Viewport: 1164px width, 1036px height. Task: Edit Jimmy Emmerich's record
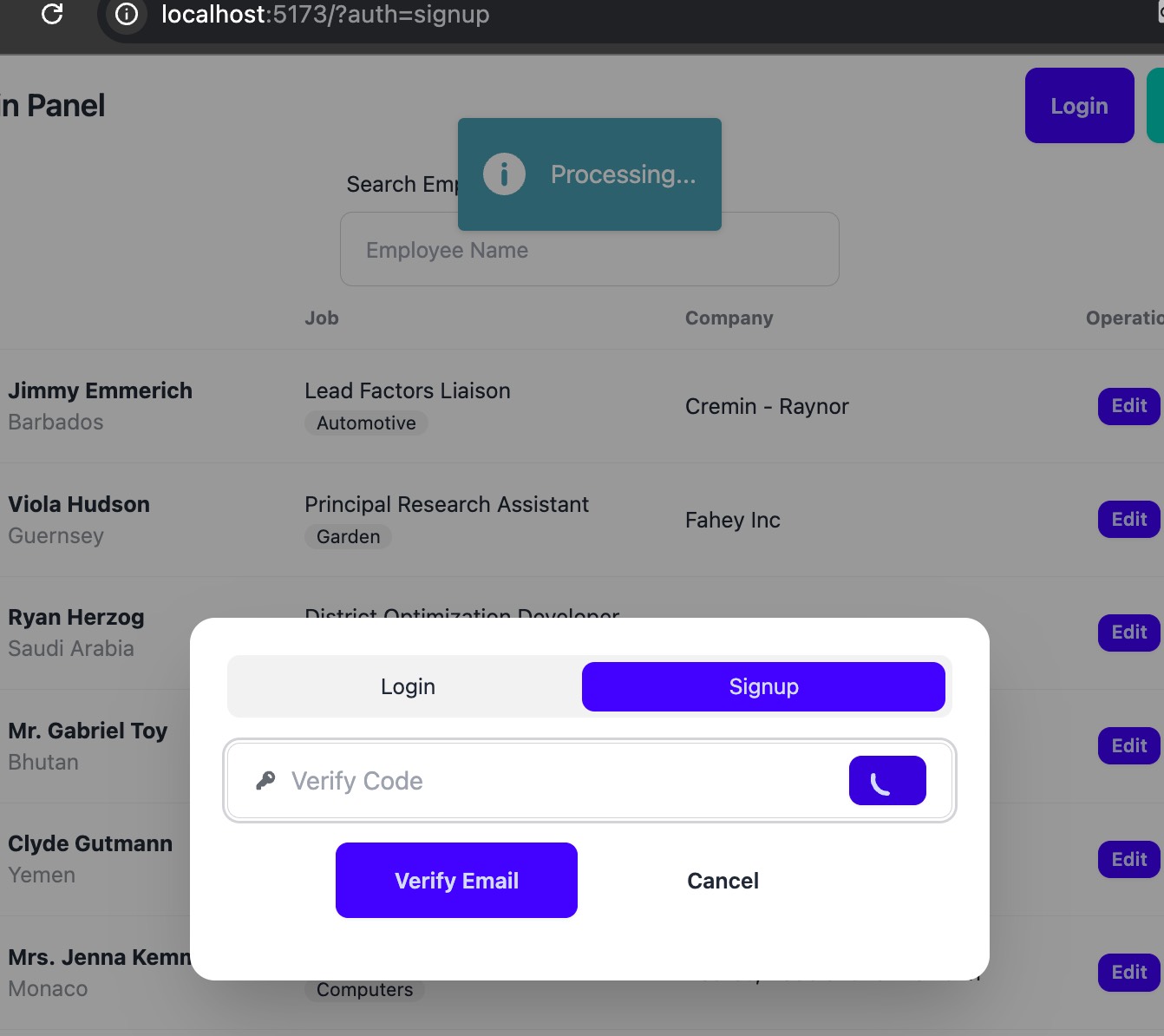pos(1128,406)
